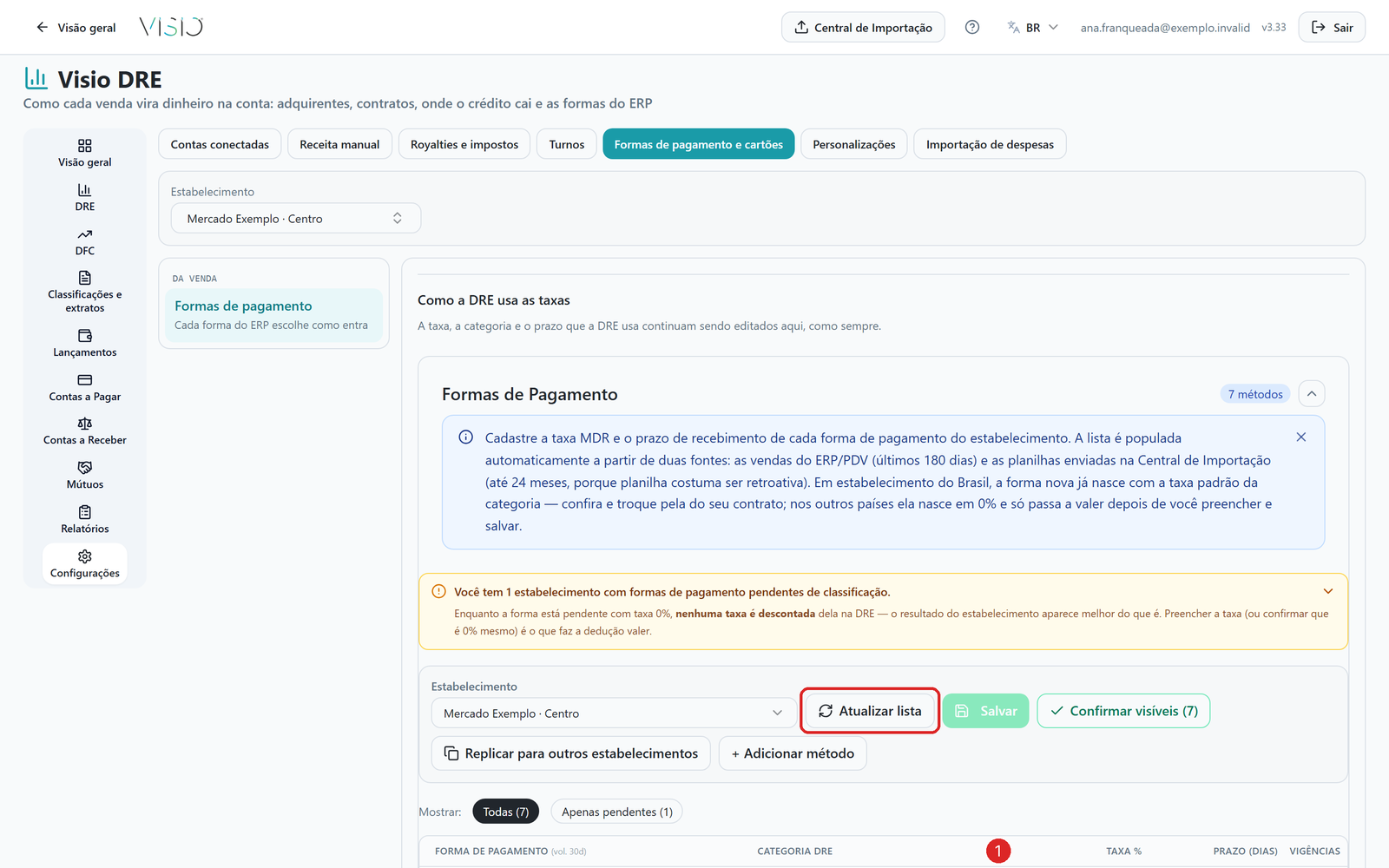Image resolution: width=1389 pixels, height=868 pixels.
Task: Open top Estabelecimento dropdown Mercado Exemplo
Action: (x=295, y=218)
